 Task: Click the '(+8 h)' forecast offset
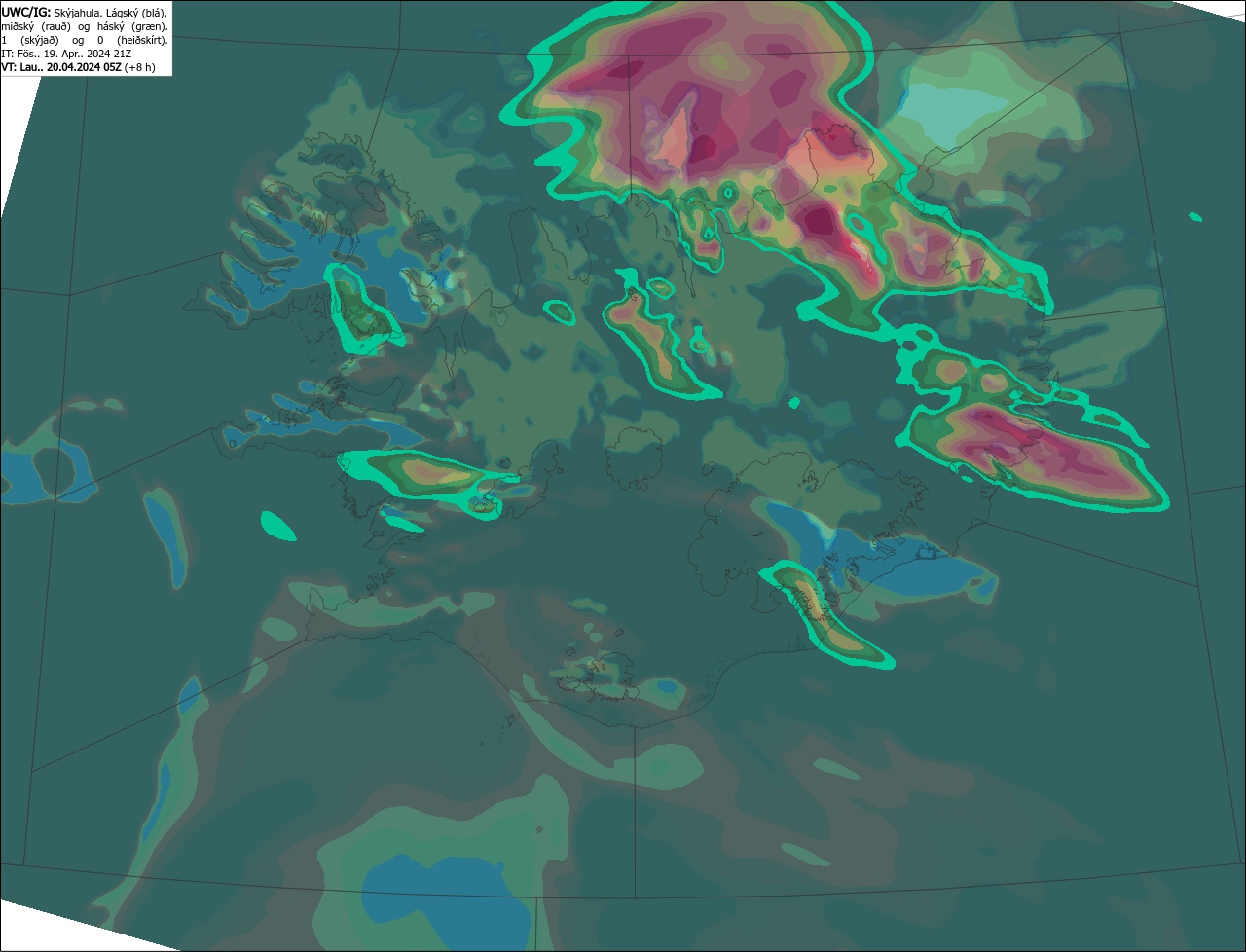pyautogui.click(x=139, y=68)
